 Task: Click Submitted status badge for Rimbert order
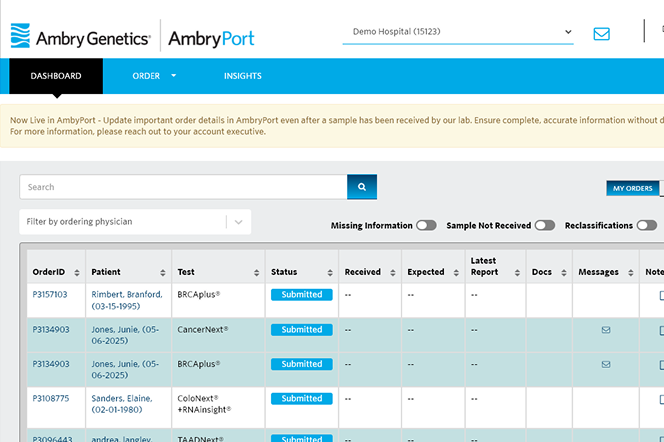(302, 295)
